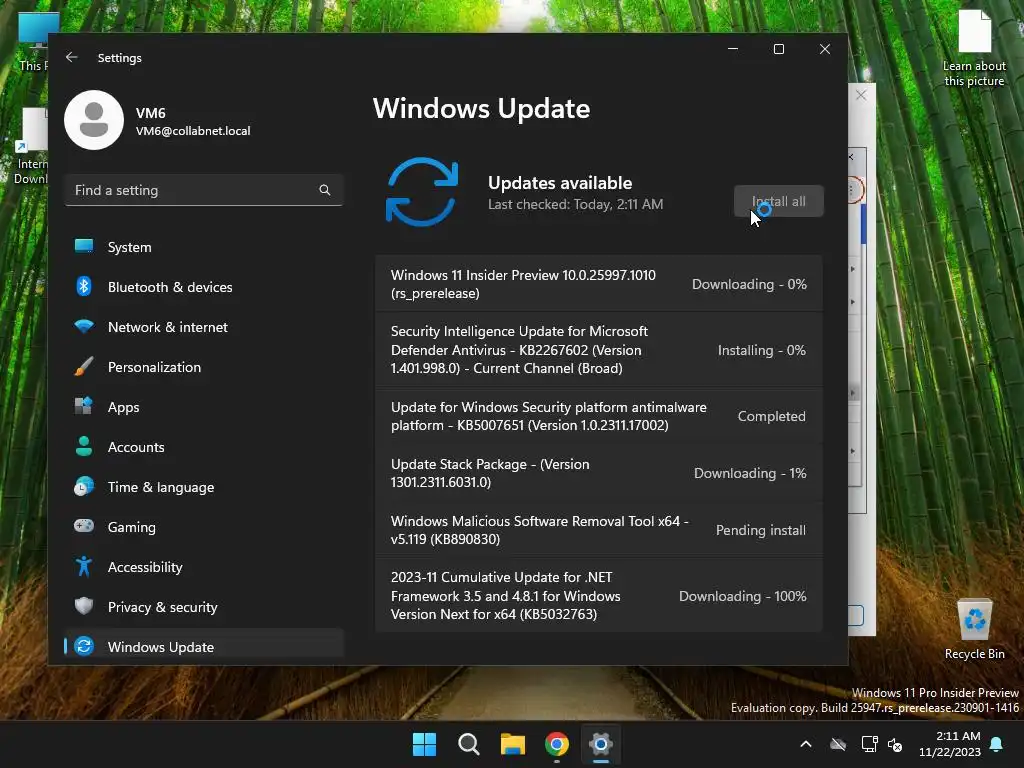Select Windows Update in the sidebar
This screenshot has width=1024, height=768.
204,647
